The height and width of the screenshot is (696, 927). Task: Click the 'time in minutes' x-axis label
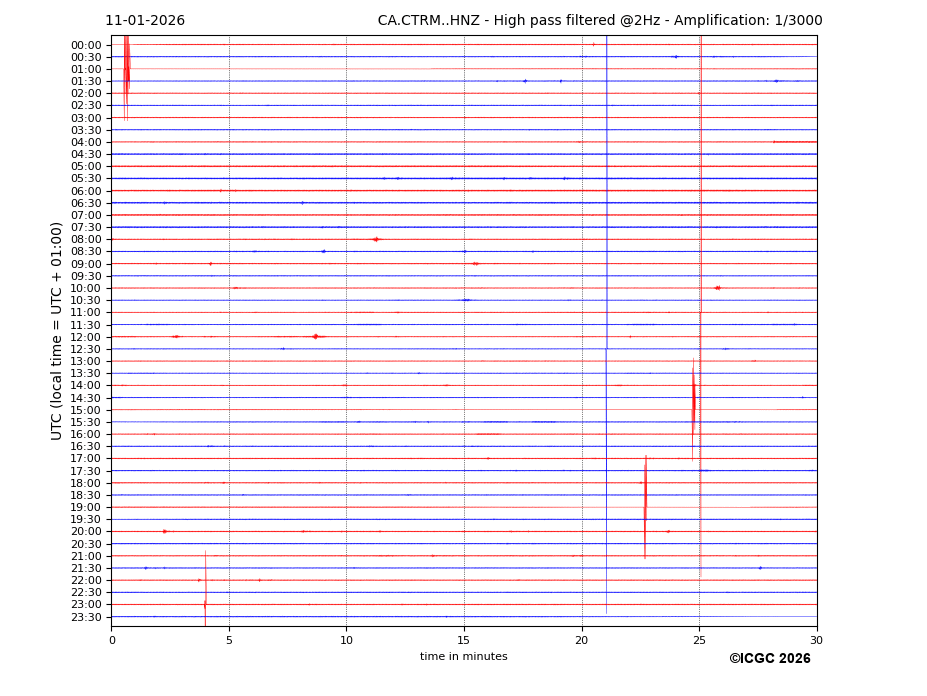(463, 657)
